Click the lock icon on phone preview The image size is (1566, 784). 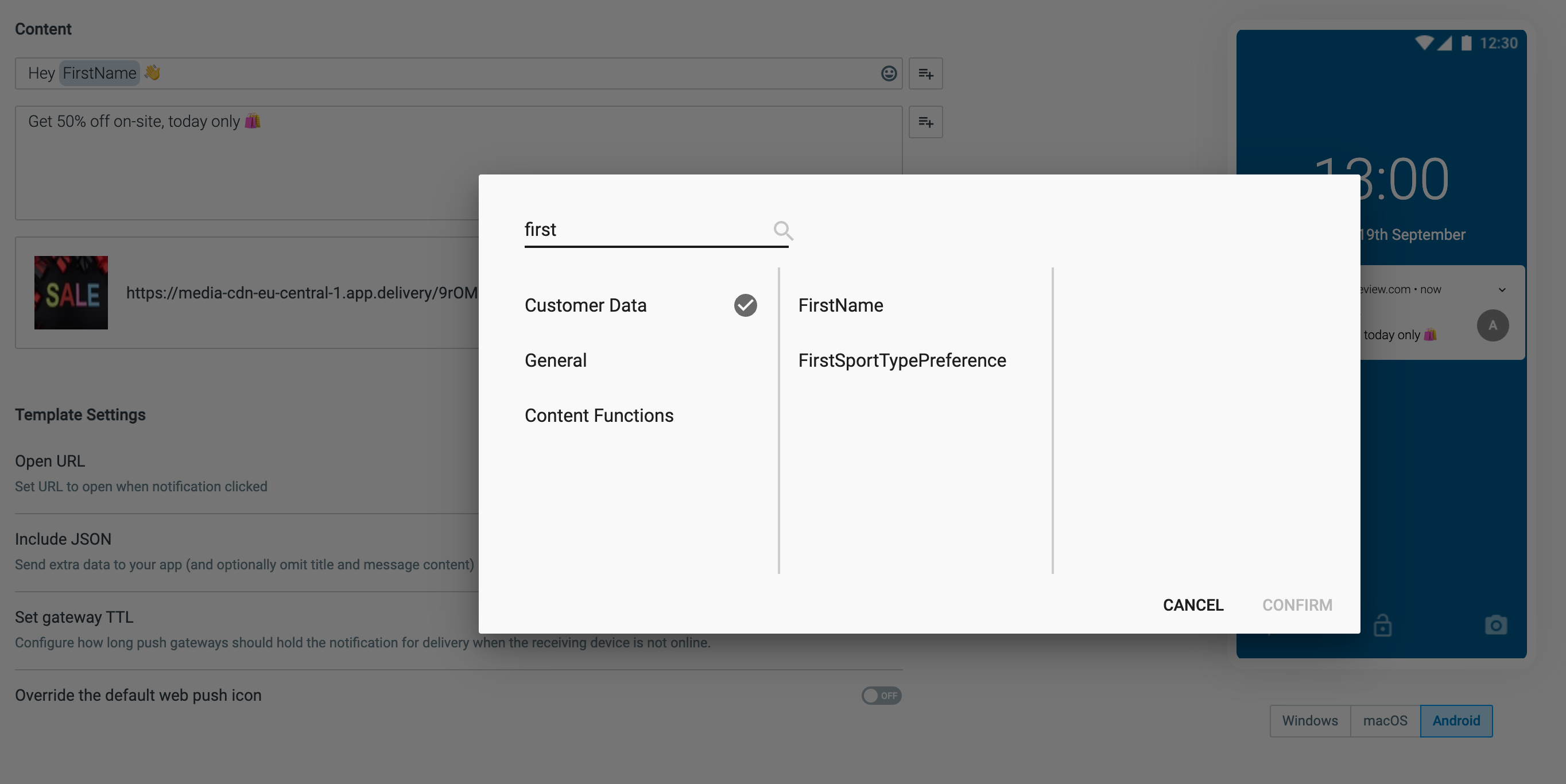click(1382, 625)
